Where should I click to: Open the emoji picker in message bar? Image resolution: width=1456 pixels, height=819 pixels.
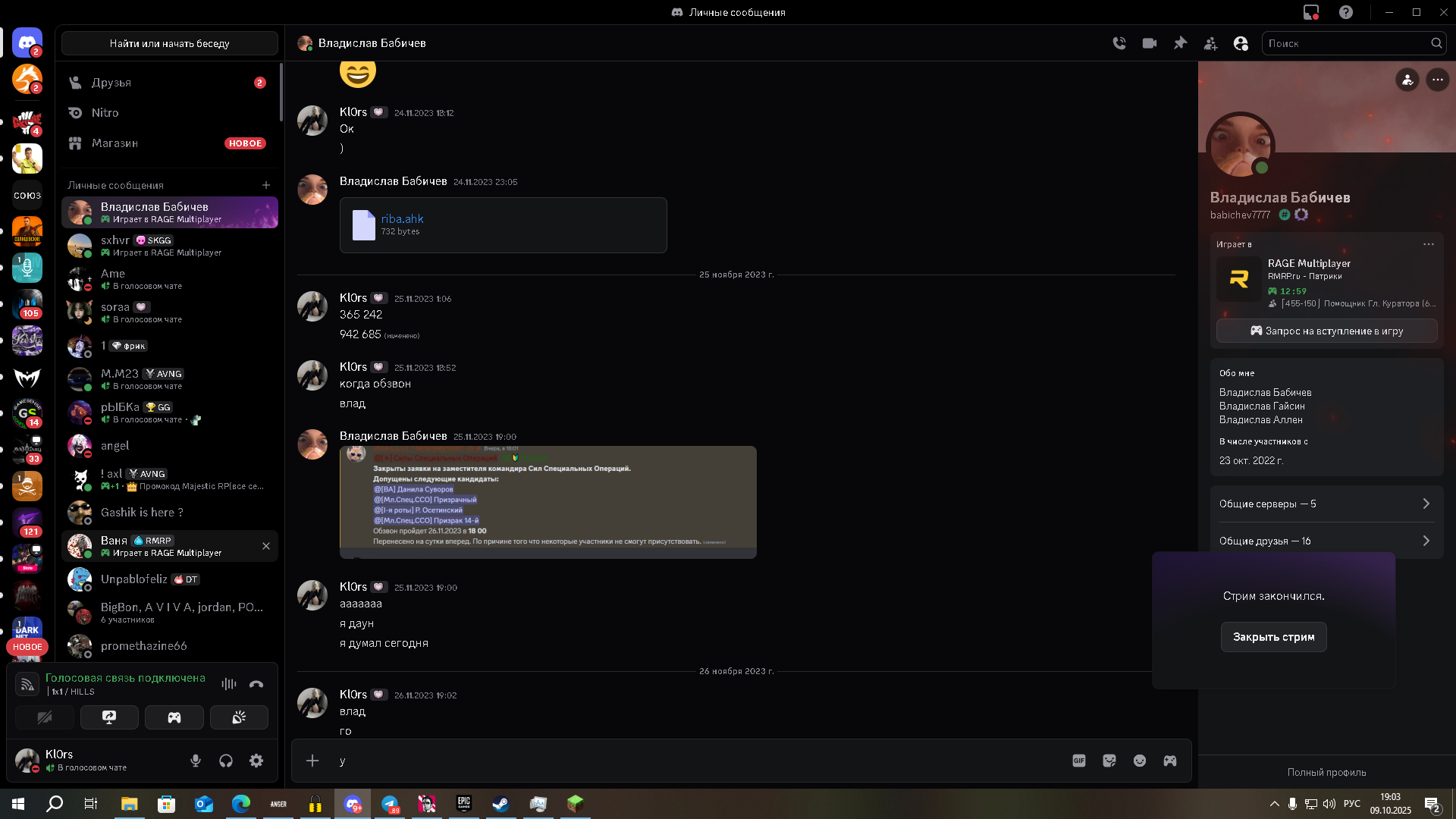[x=1140, y=761]
